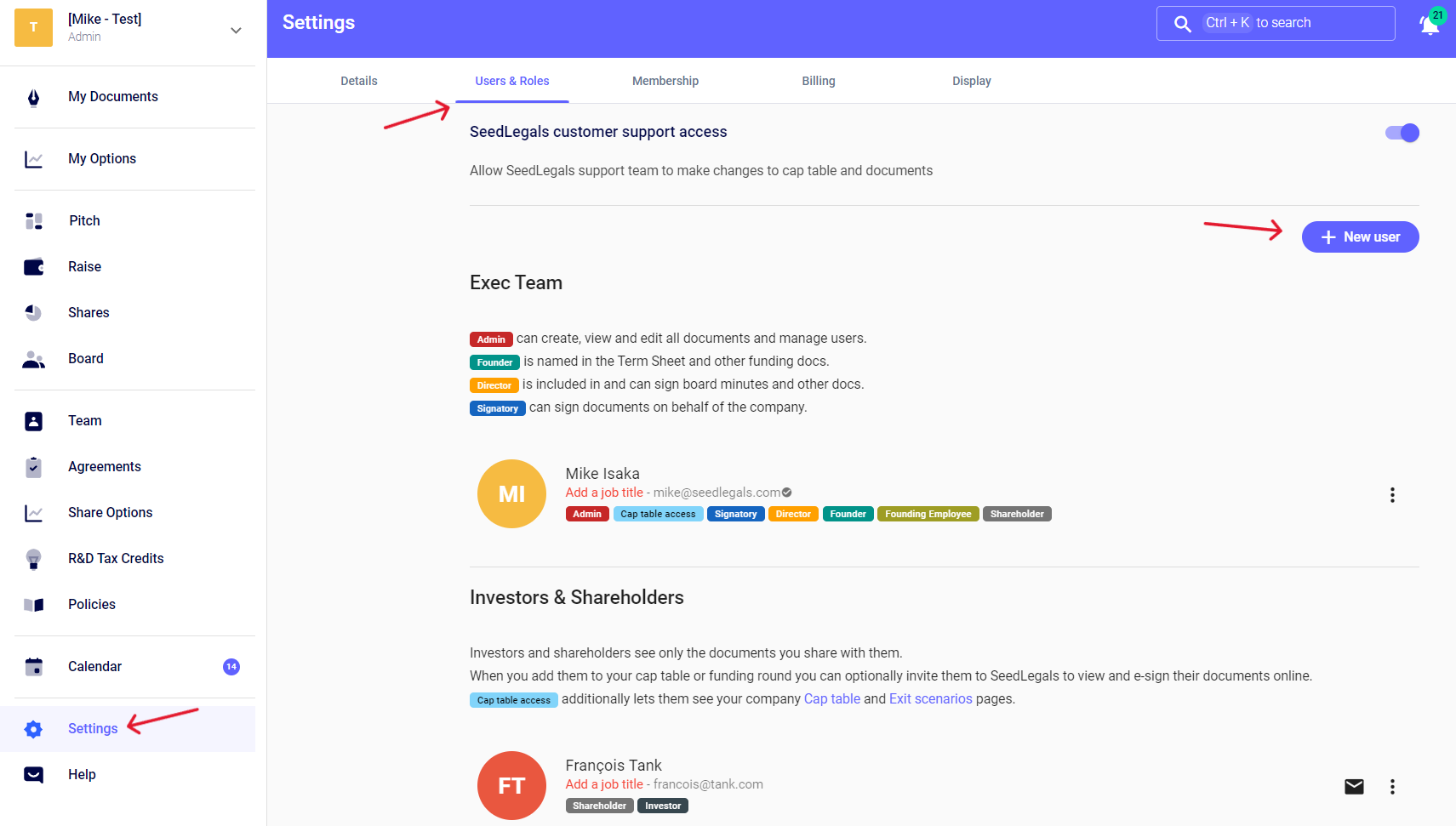Click the notifications bell icon
Image resolution: width=1456 pixels, height=826 pixels.
(x=1430, y=26)
